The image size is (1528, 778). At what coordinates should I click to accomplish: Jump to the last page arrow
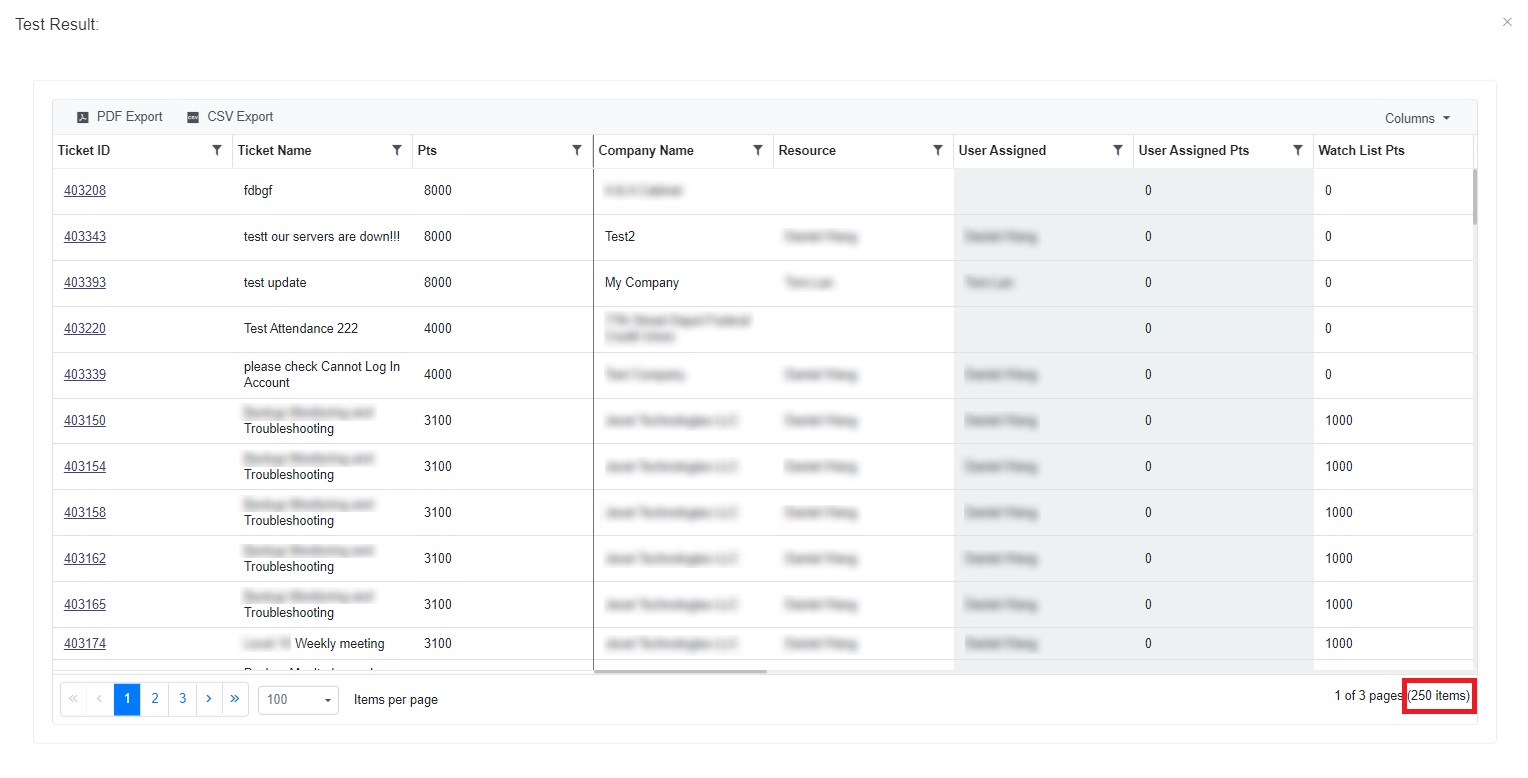235,699
